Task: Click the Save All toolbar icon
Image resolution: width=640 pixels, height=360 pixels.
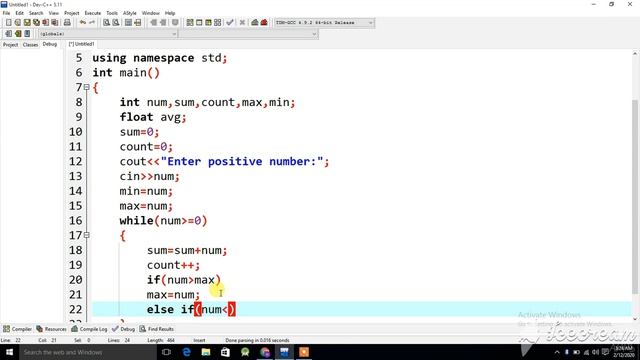Action: point(36,22)
